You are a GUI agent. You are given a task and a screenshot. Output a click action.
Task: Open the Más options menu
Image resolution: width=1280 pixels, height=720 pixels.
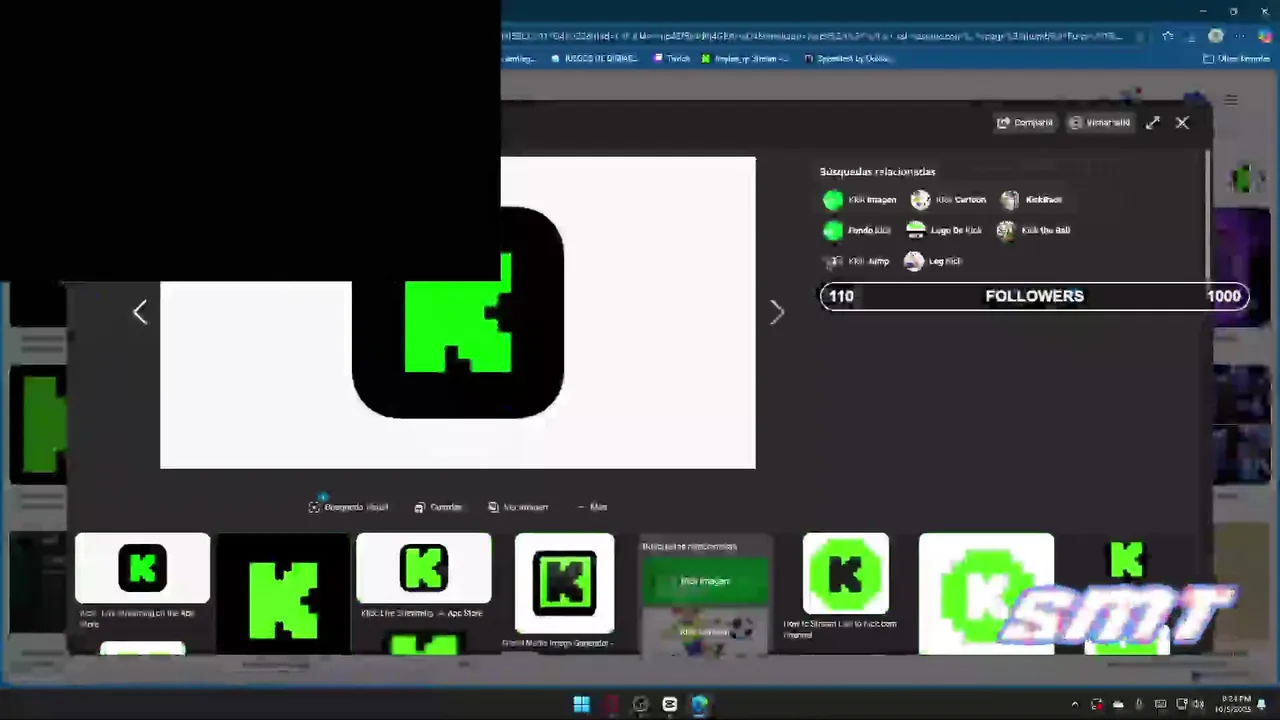click(592, 507)
